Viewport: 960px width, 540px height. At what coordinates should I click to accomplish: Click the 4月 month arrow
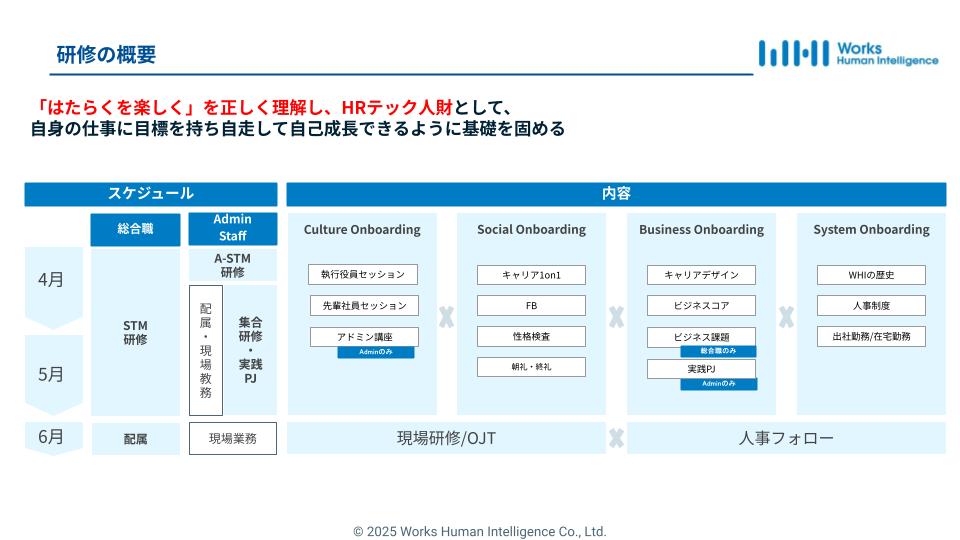pyautogui.click(x=53, y=287)
